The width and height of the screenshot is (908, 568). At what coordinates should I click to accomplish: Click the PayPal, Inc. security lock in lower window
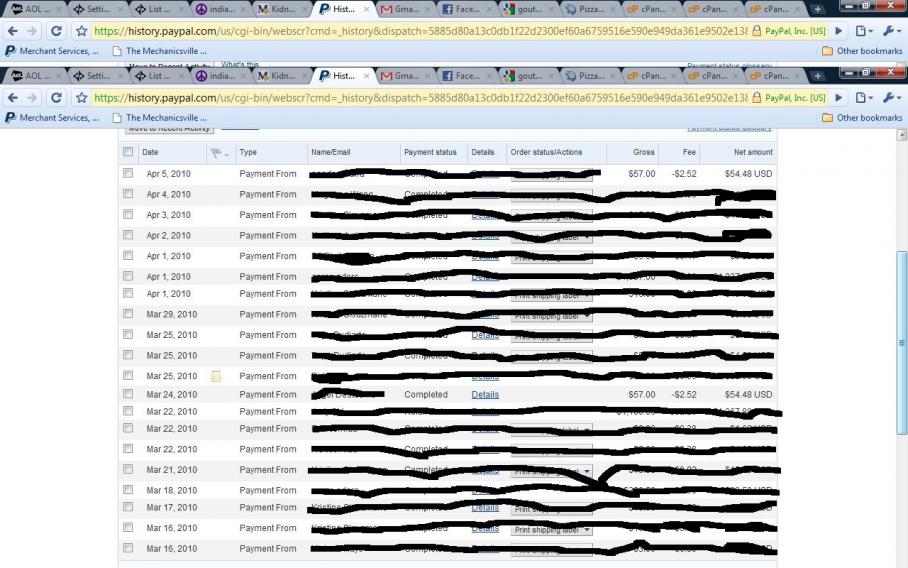[x=789, y=98]
